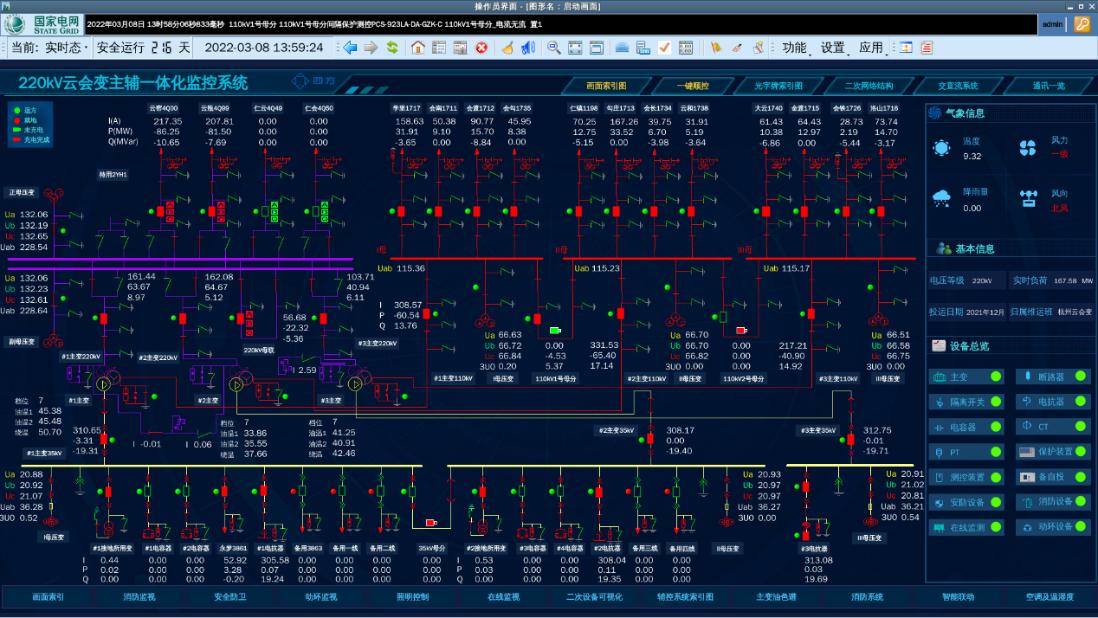The width and height of the screenshot is (1098, 618).
Task: Click the red 110kV2号母分 breaker symbol
Action: point(742,329)
